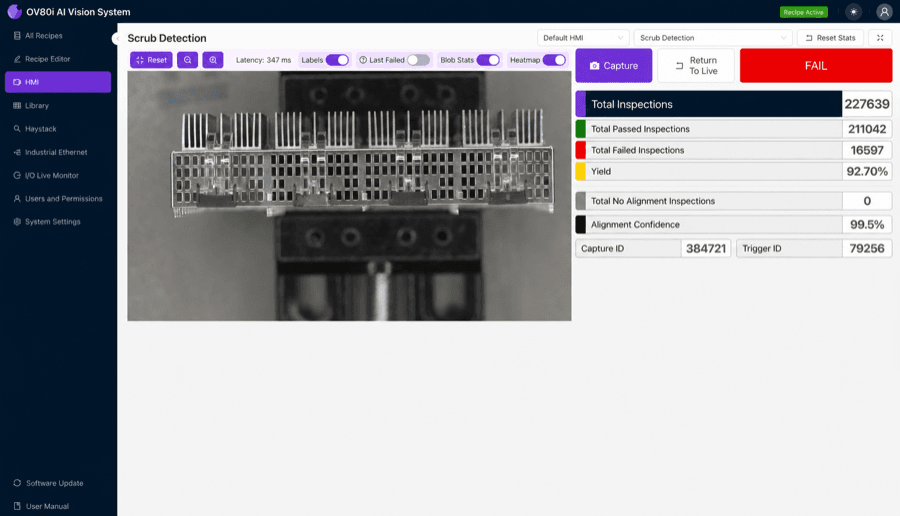Click the Total Inspections value 227639
This screenshot has width=900, height=516.
867,104
